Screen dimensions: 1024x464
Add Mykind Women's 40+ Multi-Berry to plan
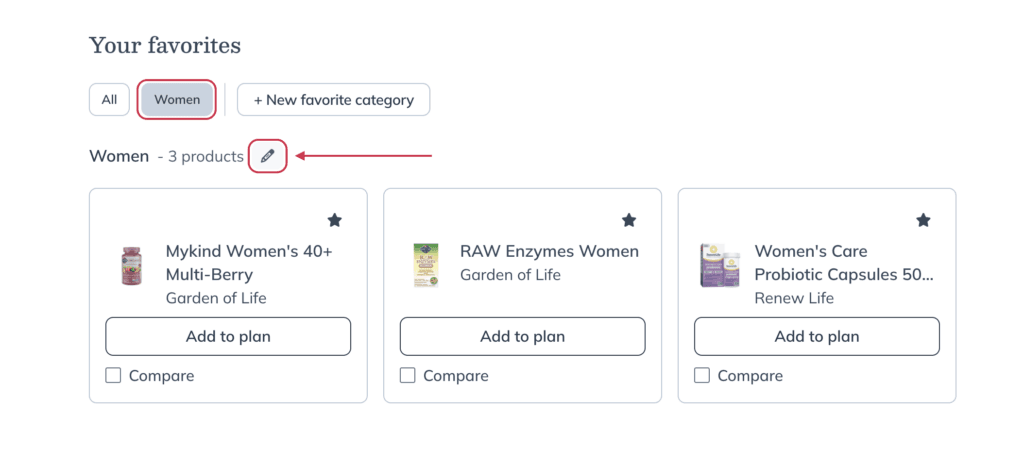tap(228, 337)
